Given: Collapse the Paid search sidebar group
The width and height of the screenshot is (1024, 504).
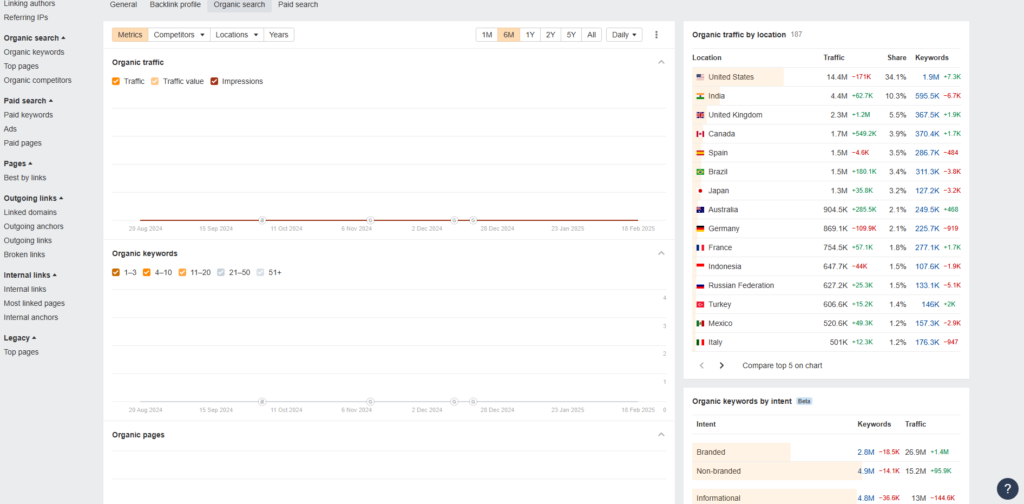Looking at the screenshot, I should [x=28, y=101].
